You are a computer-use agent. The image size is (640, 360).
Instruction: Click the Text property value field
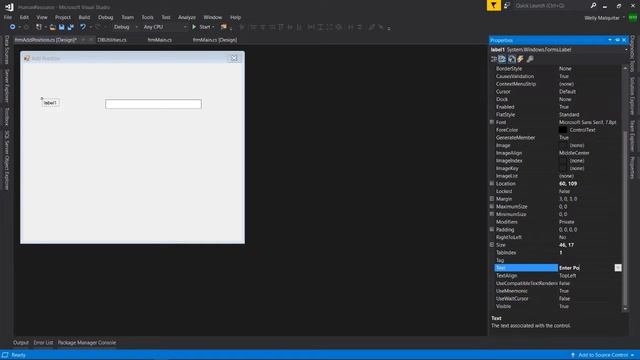coord(586,268)
